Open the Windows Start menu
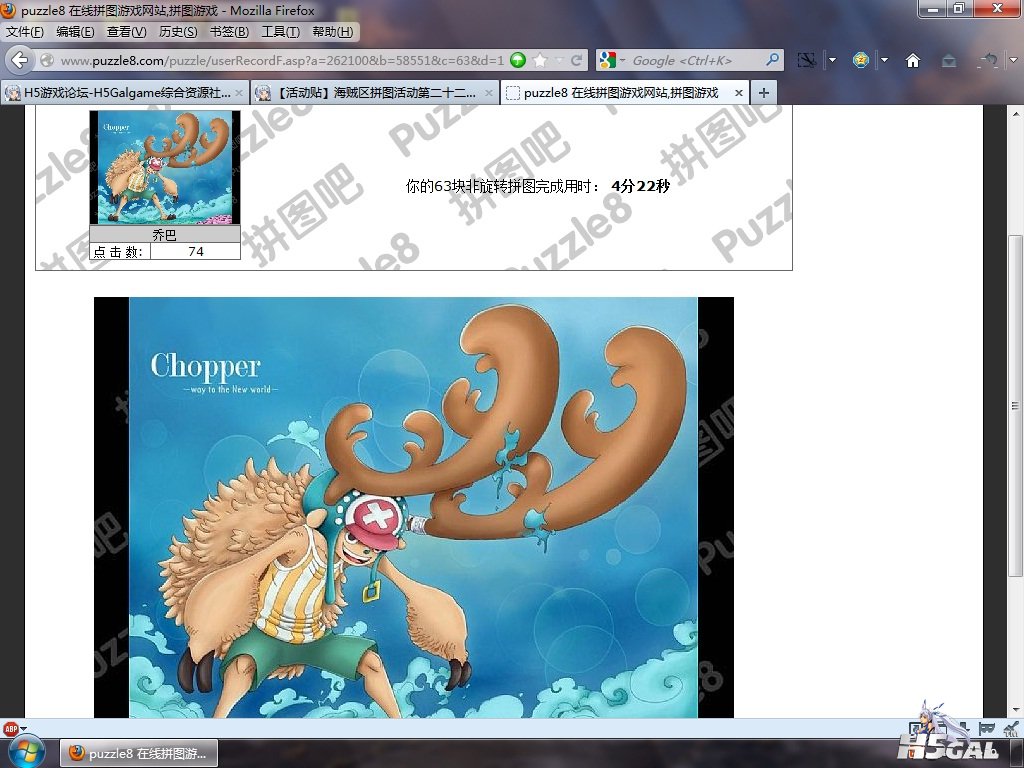This screenshot has width=1024, height=768. [26, 751]
